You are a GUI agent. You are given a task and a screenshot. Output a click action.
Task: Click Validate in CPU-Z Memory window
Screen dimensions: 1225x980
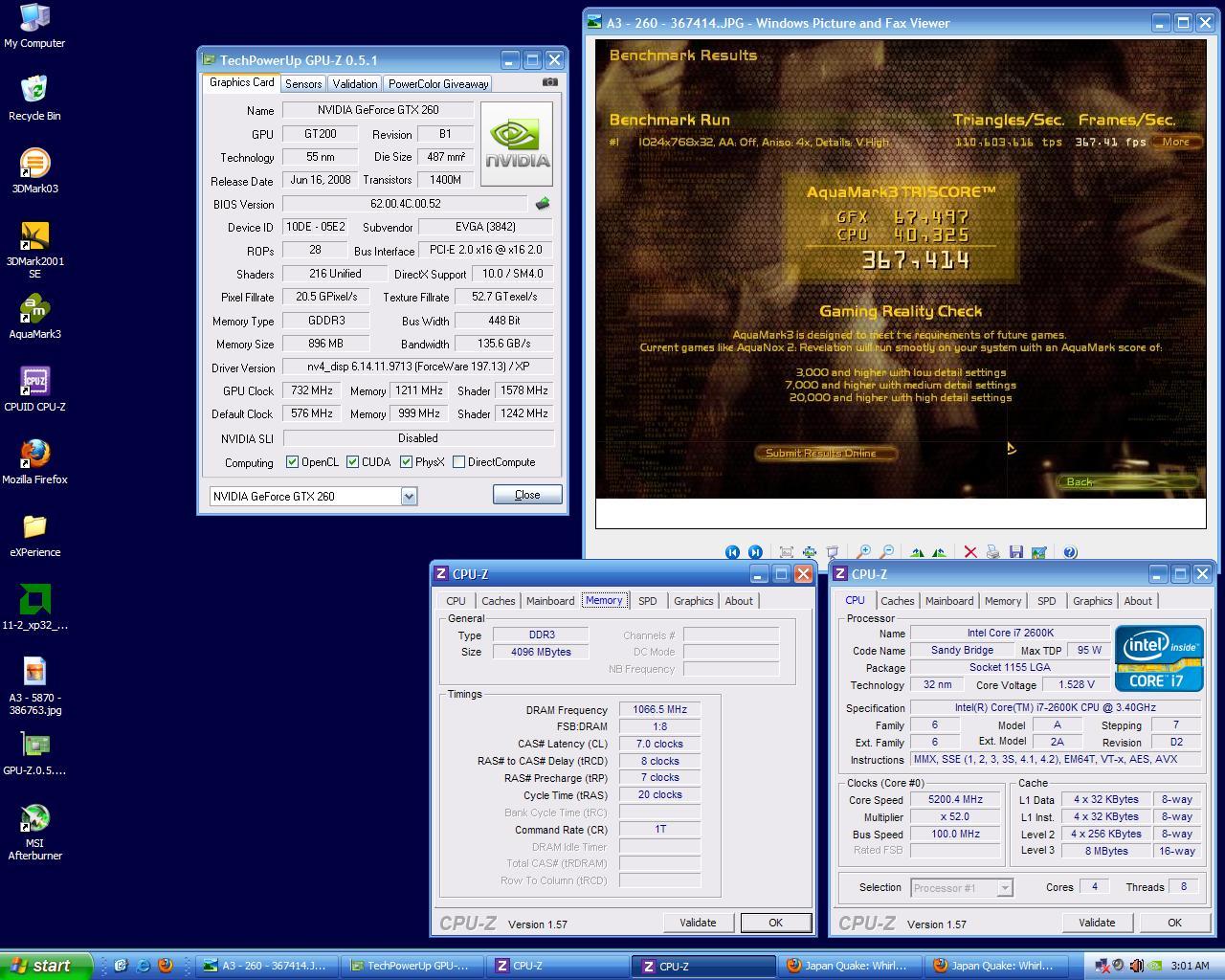tap(698, 923)
